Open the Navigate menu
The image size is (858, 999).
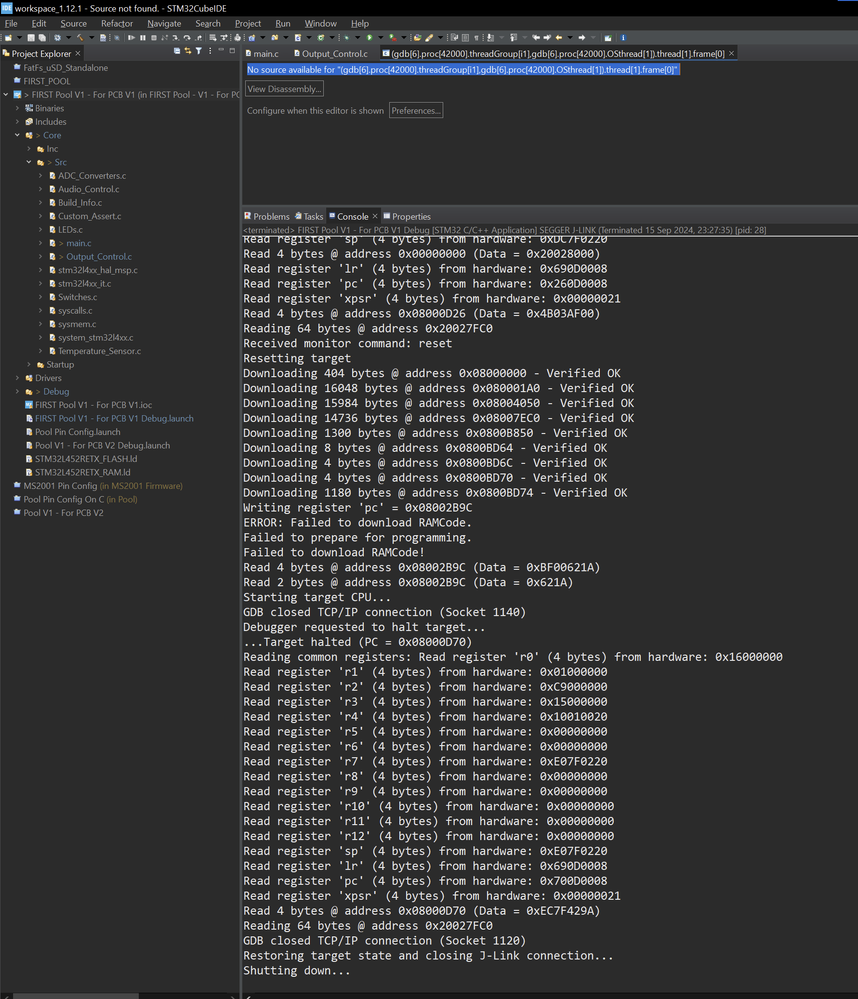(x=164, y=24)
